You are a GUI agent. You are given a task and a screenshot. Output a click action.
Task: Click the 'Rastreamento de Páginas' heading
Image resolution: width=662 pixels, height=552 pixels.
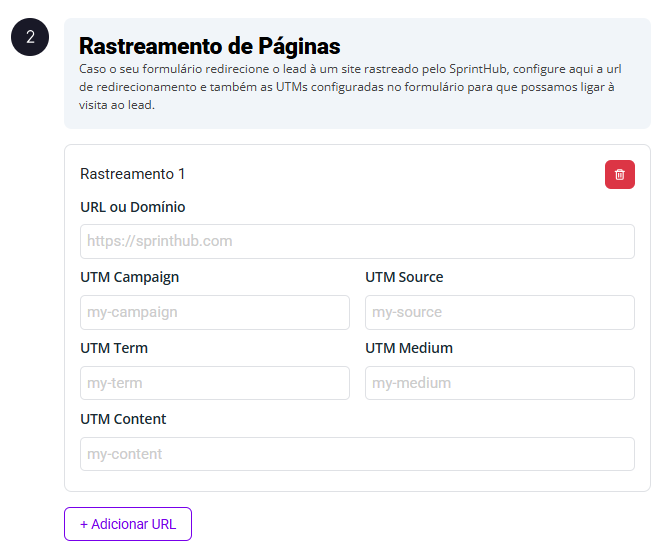click(x=209, y=46)
